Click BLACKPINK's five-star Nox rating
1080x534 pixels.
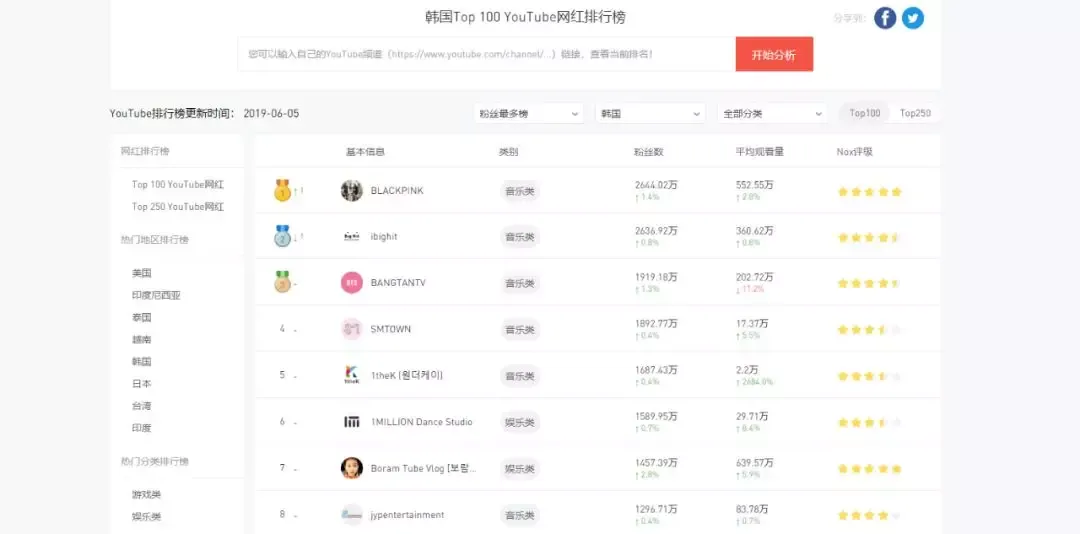pos(869,192)
